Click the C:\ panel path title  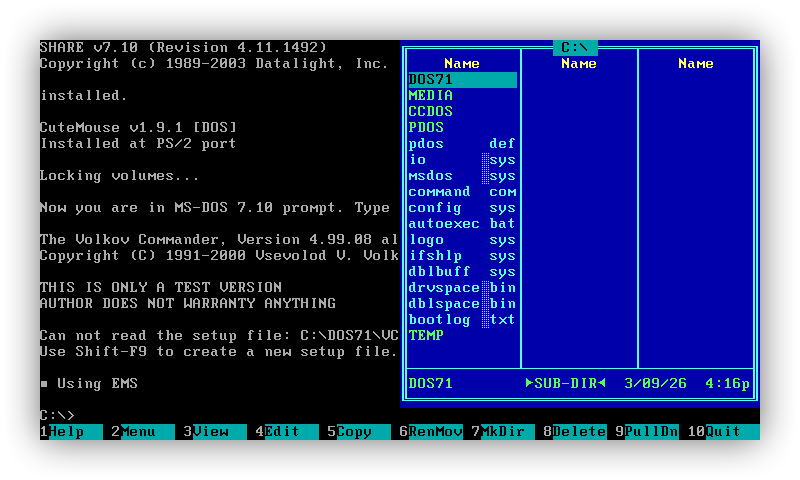pos(575,47)
